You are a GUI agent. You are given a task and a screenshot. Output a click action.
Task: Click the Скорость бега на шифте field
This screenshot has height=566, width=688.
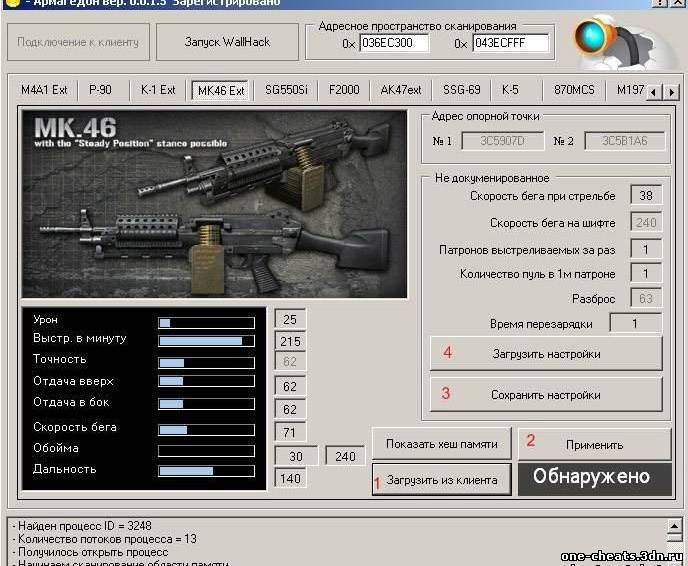tap(646, 222)
